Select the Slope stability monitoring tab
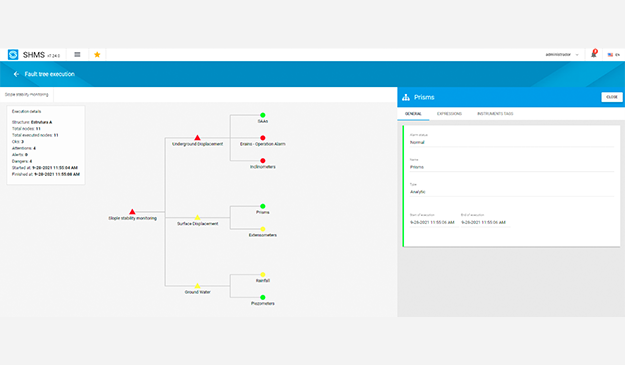This screenshot has height=365, width=625. pyautogui.click(x=27, y=94)
